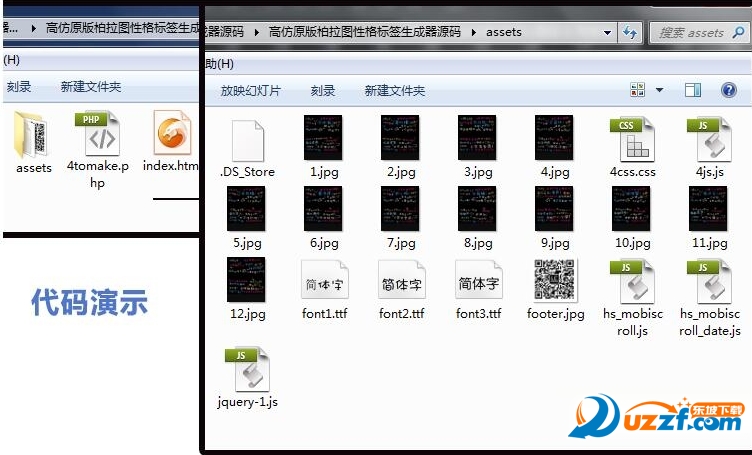Select the footer.jpg QR code thumbnail
This screenshot has height=455, width=752.
(x=555, y=282)
